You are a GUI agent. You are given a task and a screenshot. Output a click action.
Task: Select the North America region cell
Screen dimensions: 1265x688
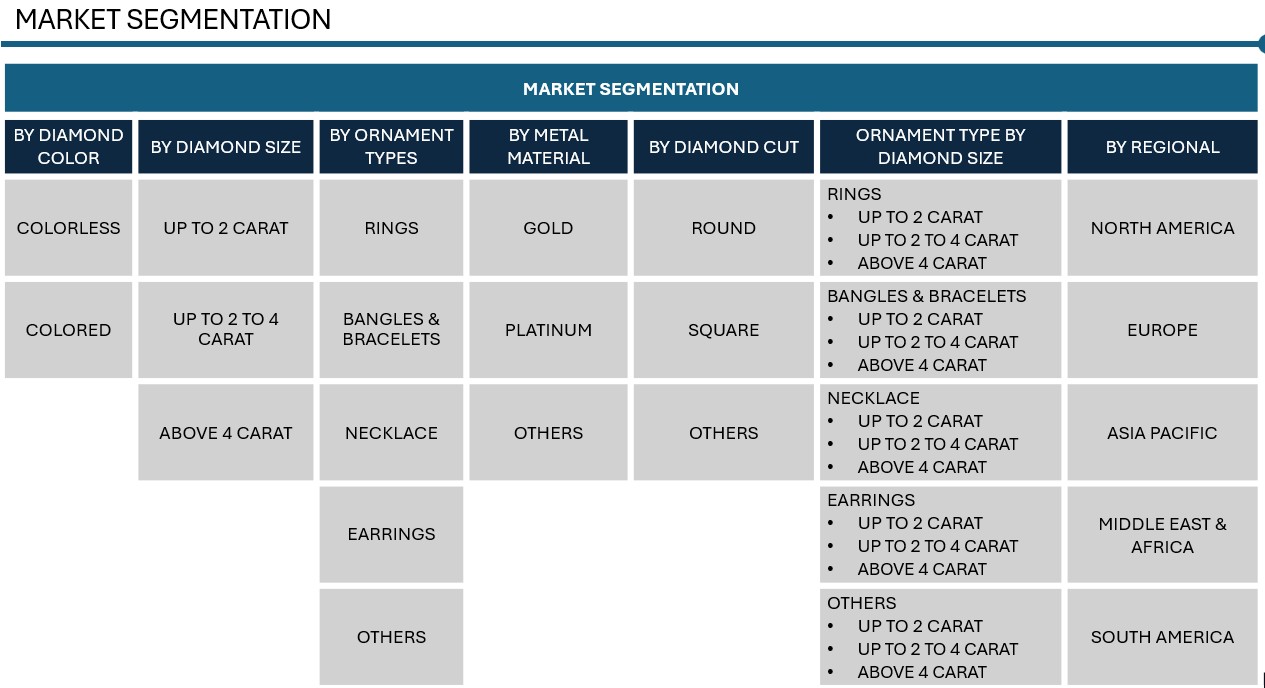point(1162,228)
